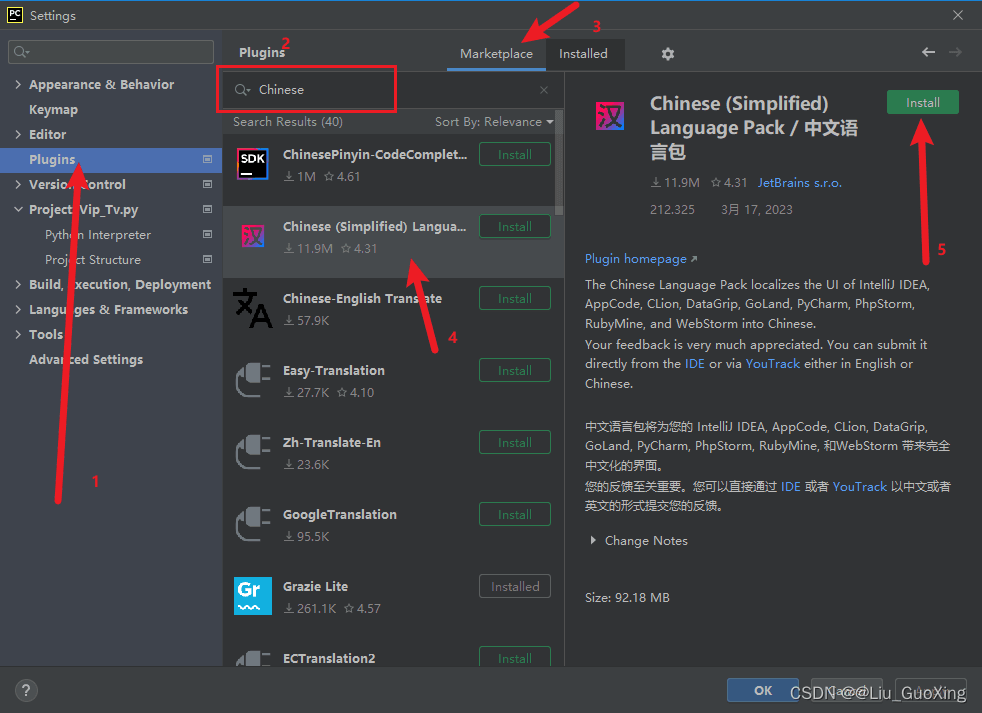This screenshot has height=713, width=982.
Task: Click the OK button
Action: coord(762,690)
